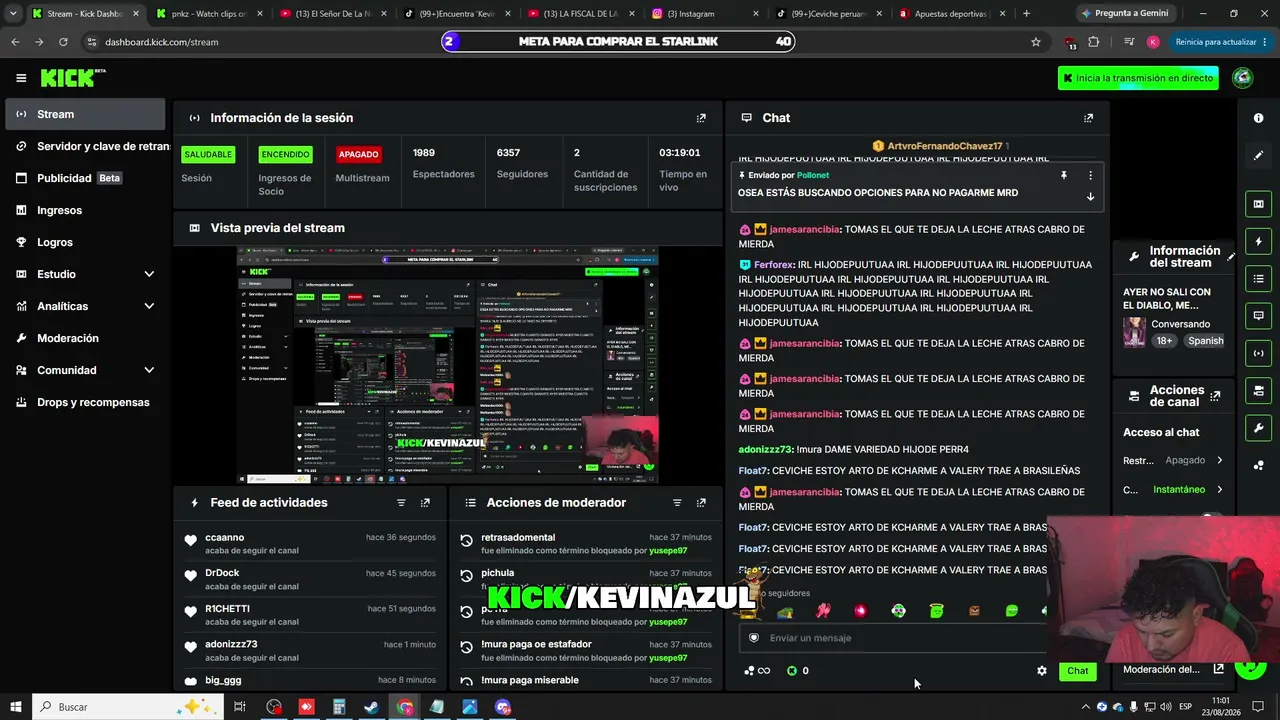Viewport: 1280px width, 720px height.
Task: Click the browser address bar URL
Action: click(161, 42)
